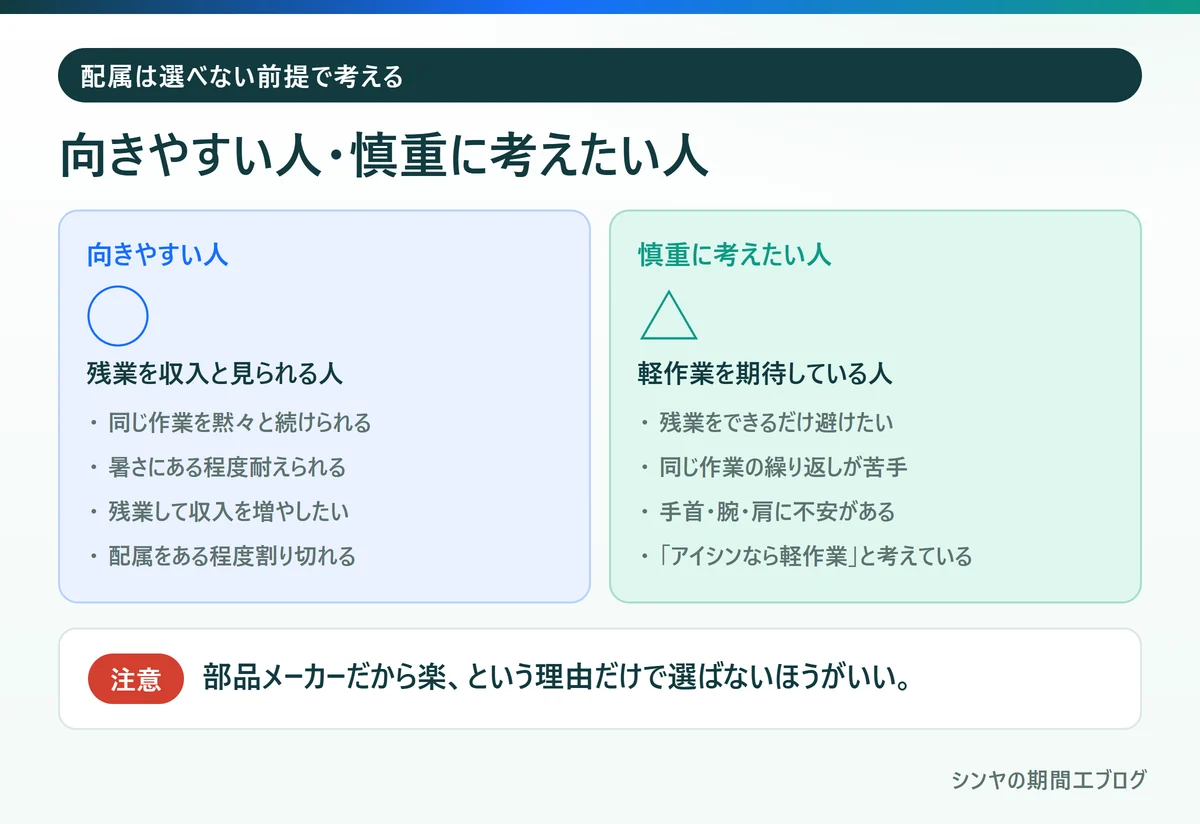This screenshot has width=1200, height=824.
Task: Click the bullet 残業をできるだけ避けたい
Action: coord(777,422)
